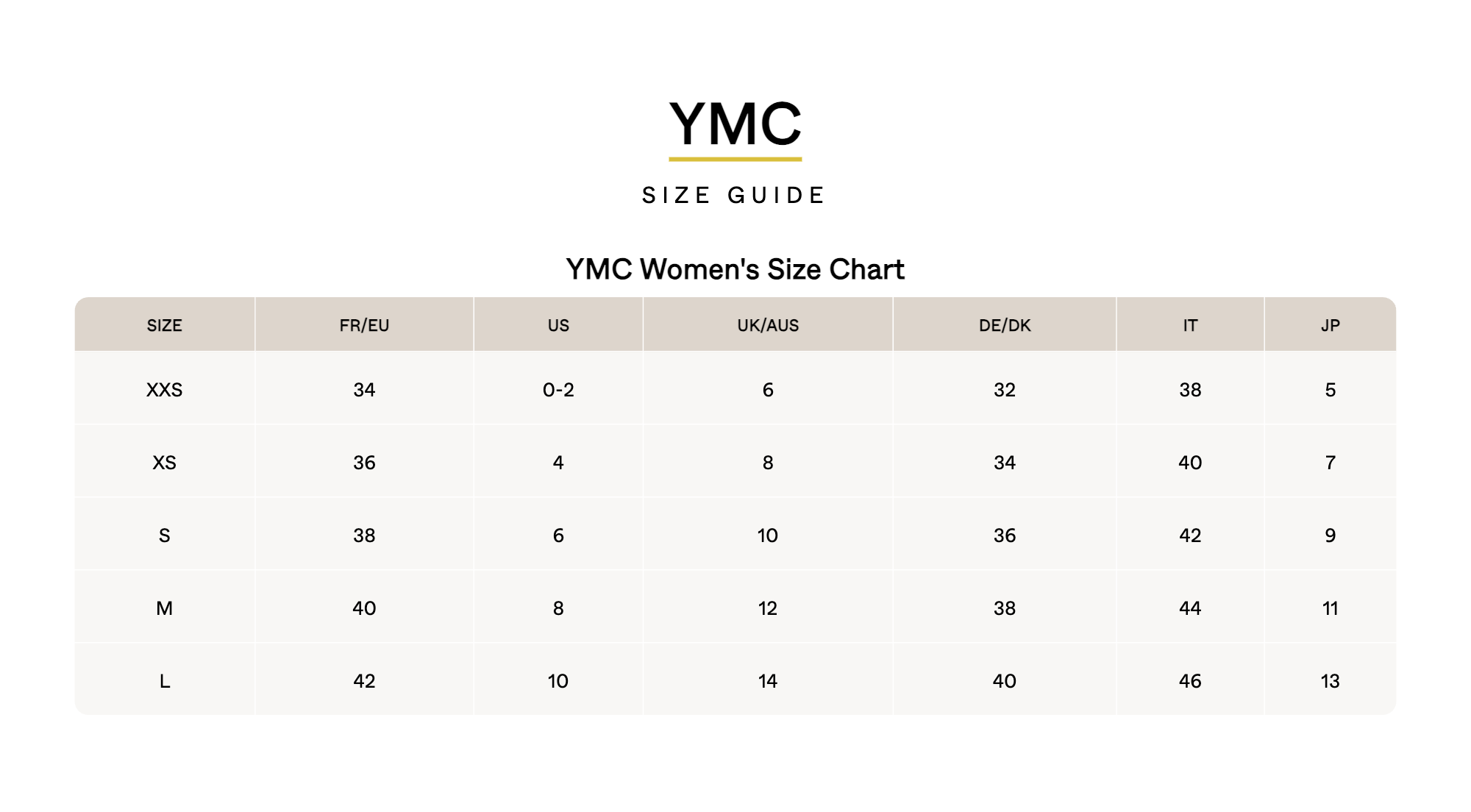The image size is (1471, 812).
Task: Click the YMC logo
Action: (x=735, y=124)
